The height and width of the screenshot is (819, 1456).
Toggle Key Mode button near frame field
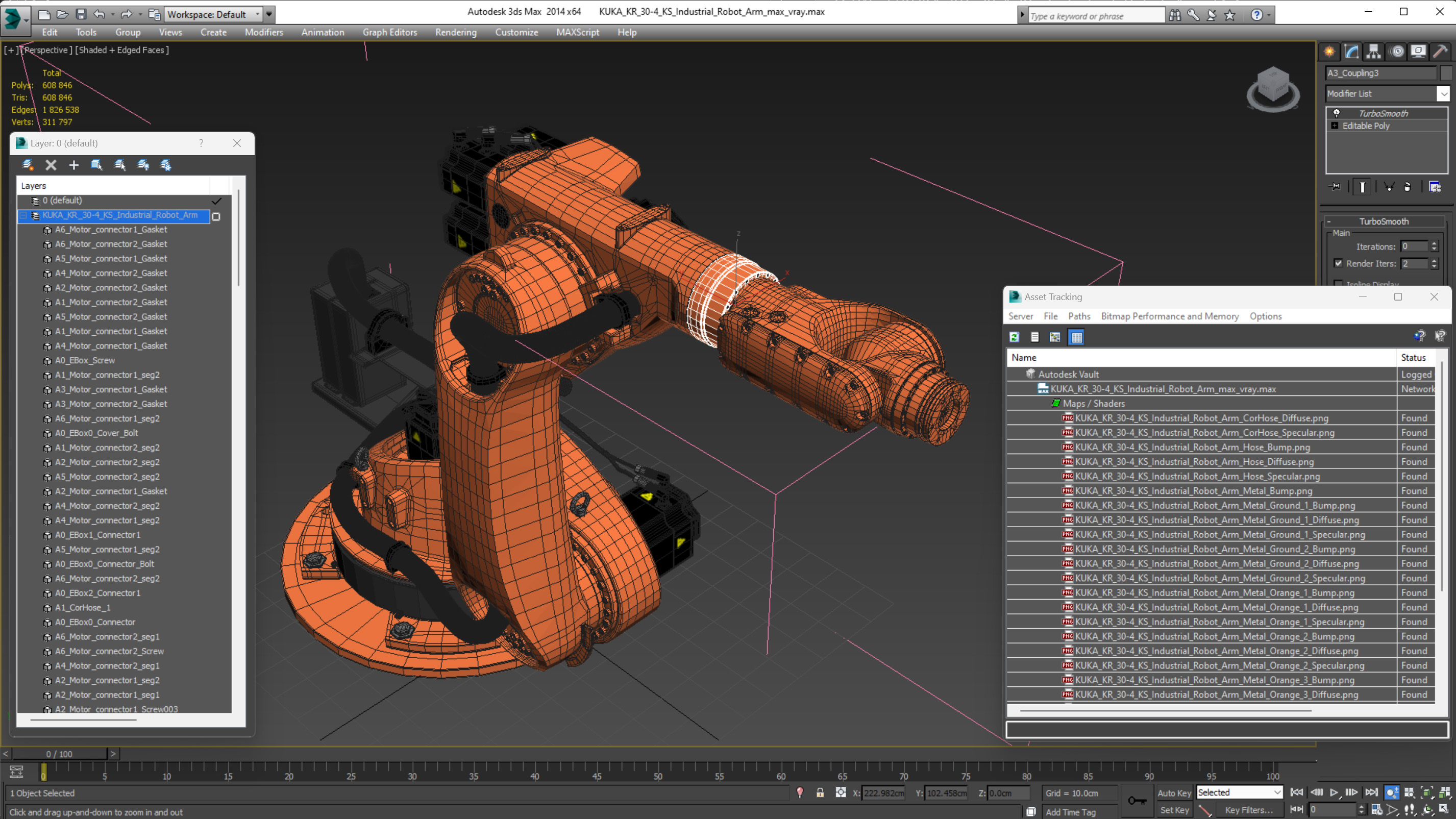(1297, 809)
